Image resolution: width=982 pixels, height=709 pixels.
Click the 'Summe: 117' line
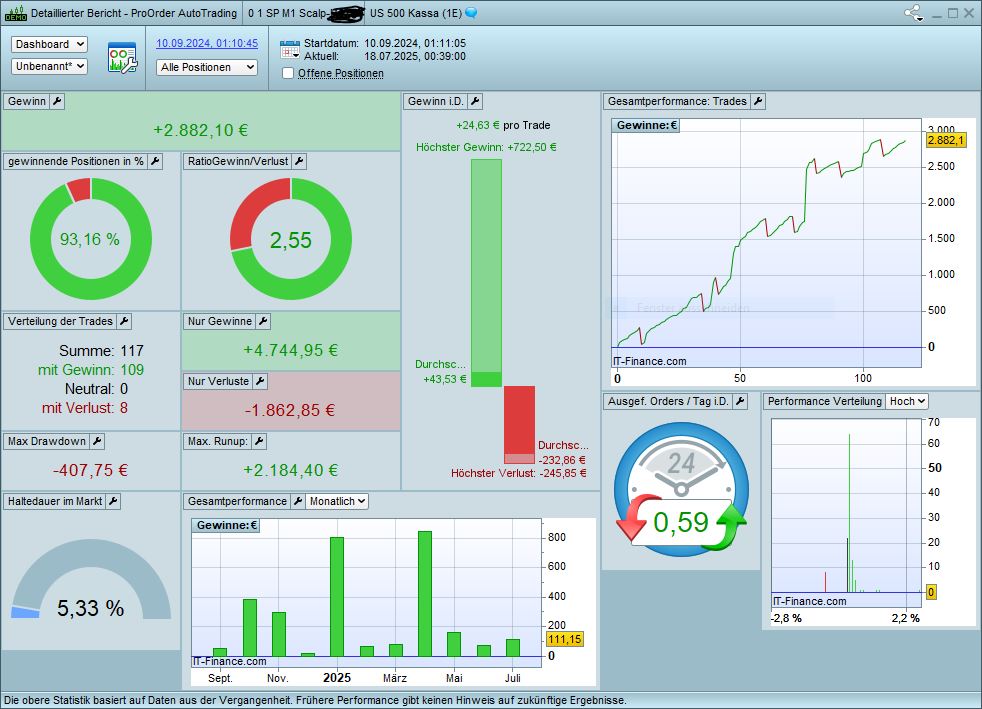(x=101, y=351)
